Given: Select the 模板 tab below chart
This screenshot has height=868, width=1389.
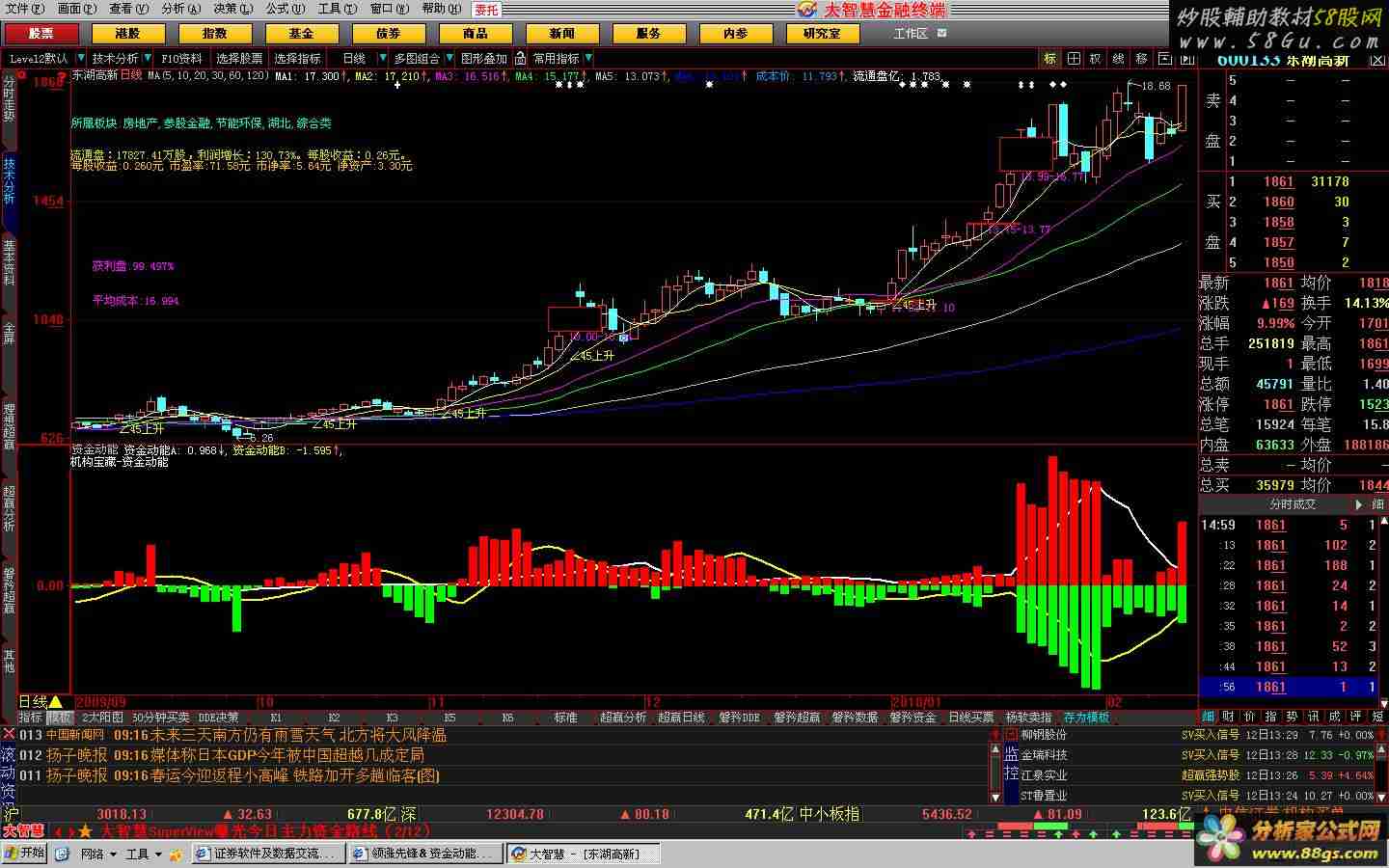Looking at the screenshot, I should point(60,718).
